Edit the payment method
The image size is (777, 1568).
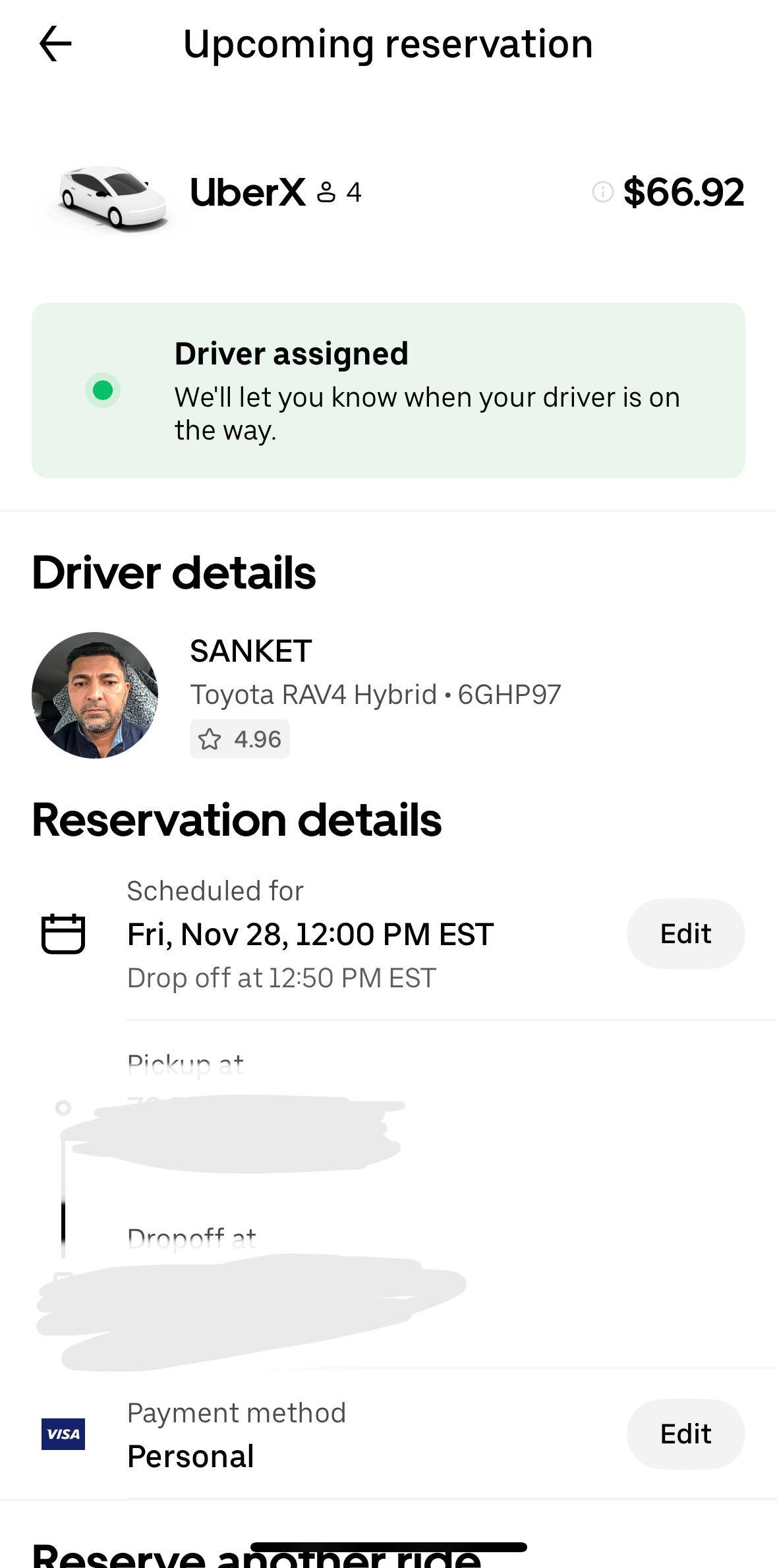[685, 1434]
